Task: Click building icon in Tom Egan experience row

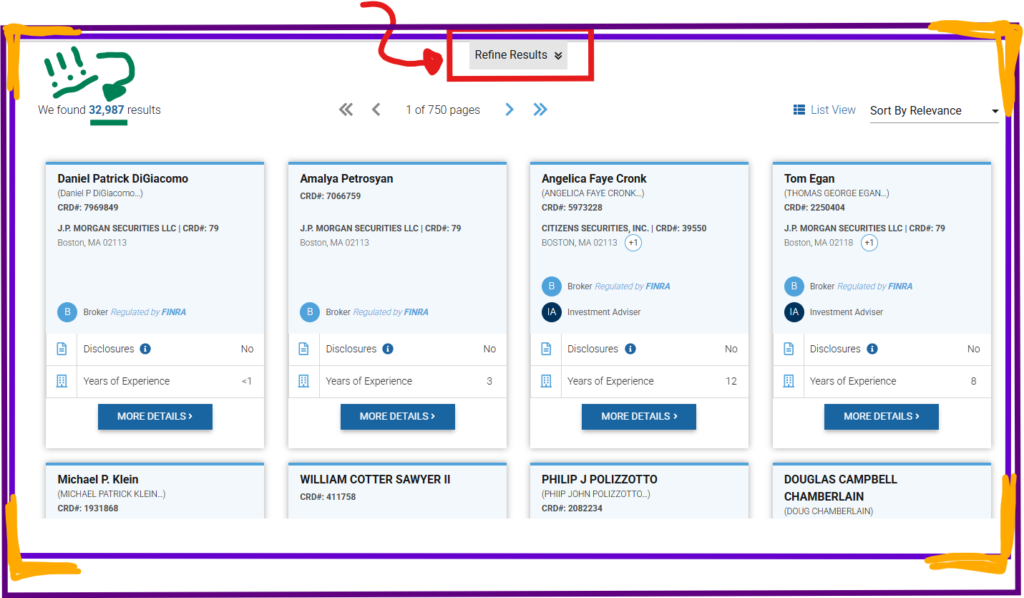Action: click(x=788, y=381)
